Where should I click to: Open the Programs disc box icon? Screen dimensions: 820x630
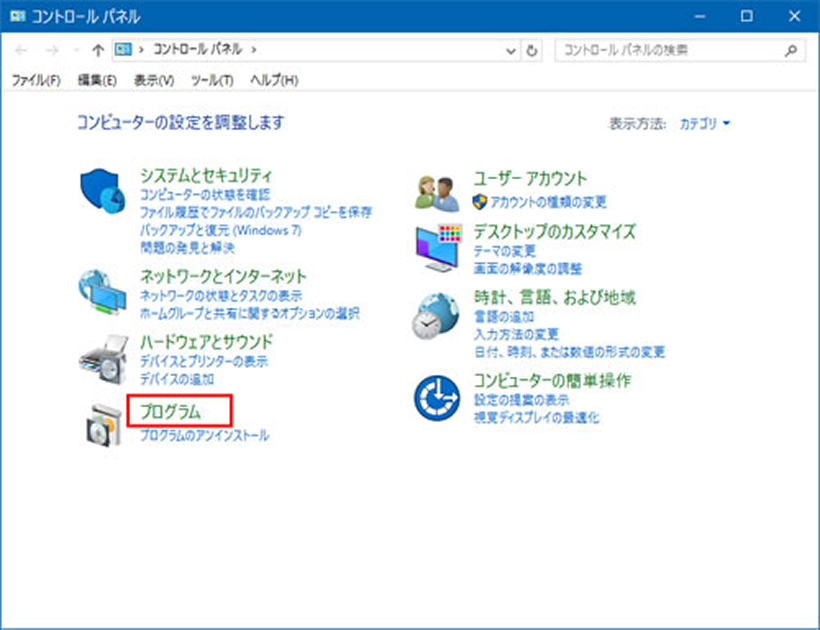tap(104, 426)
